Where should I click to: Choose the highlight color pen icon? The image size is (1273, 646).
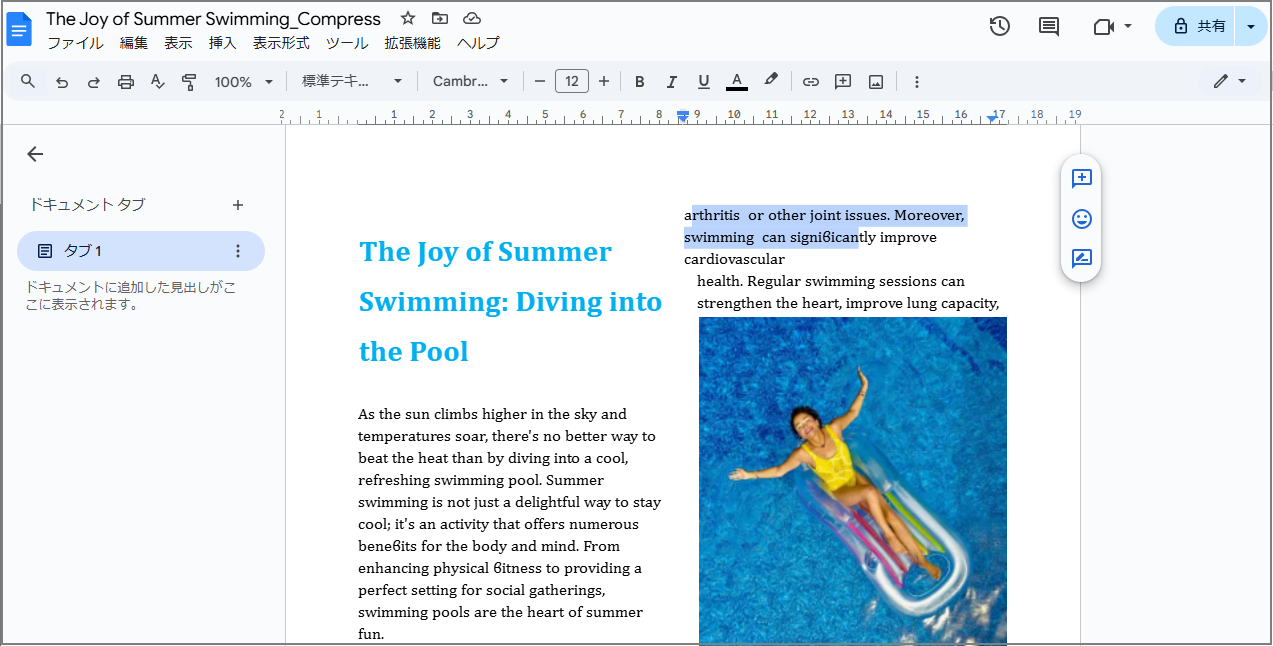click(x=770, y=82)
